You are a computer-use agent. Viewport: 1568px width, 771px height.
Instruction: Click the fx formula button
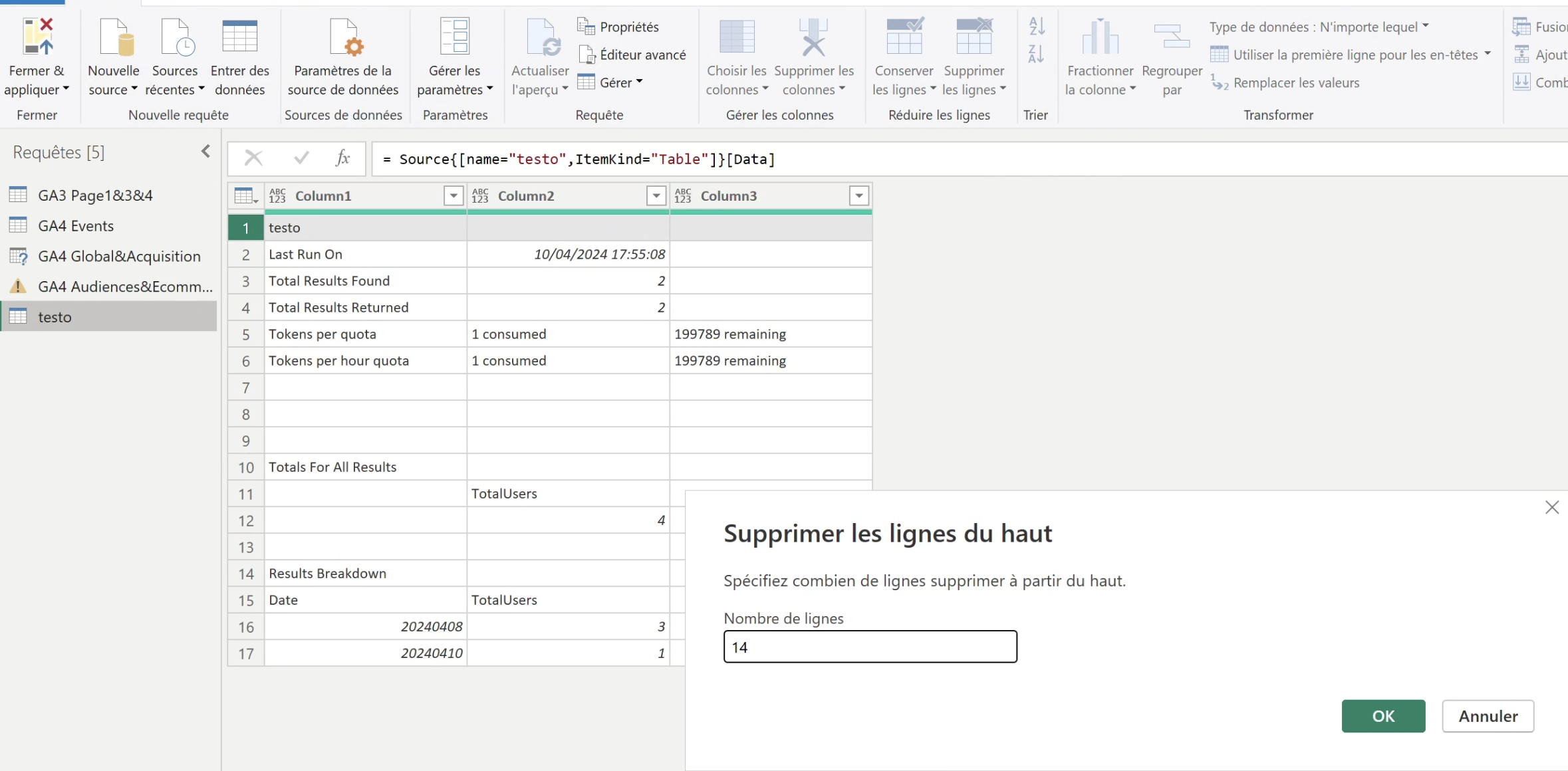pos(342,158)
